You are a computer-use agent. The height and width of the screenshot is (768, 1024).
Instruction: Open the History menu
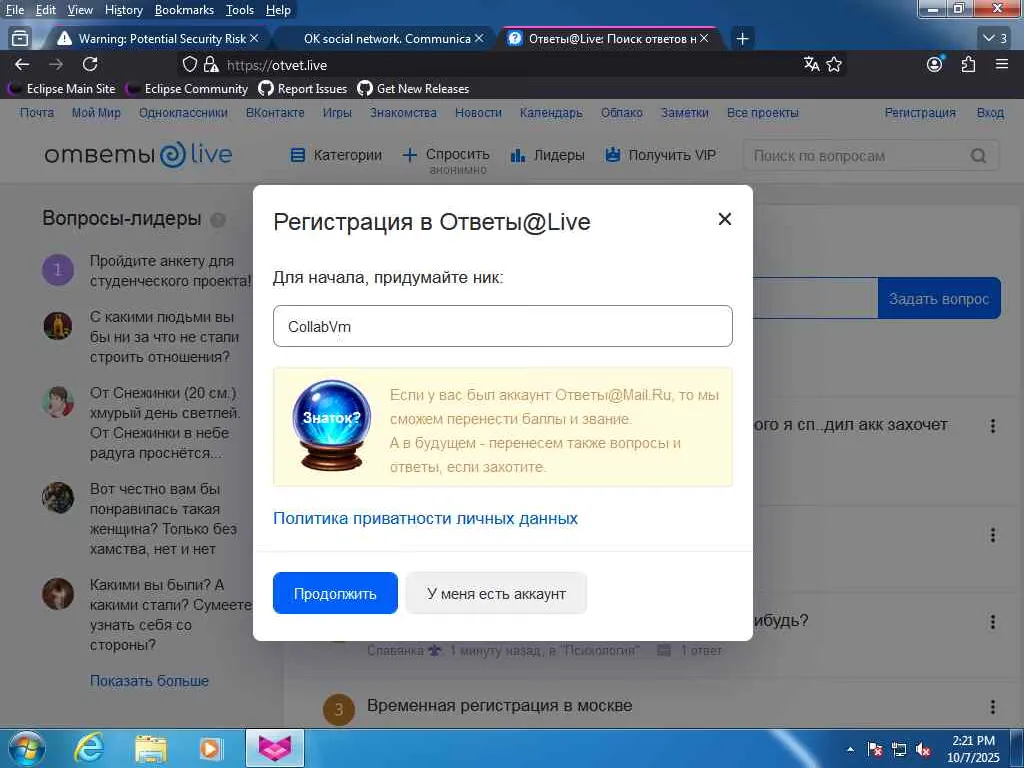[123, 10]
